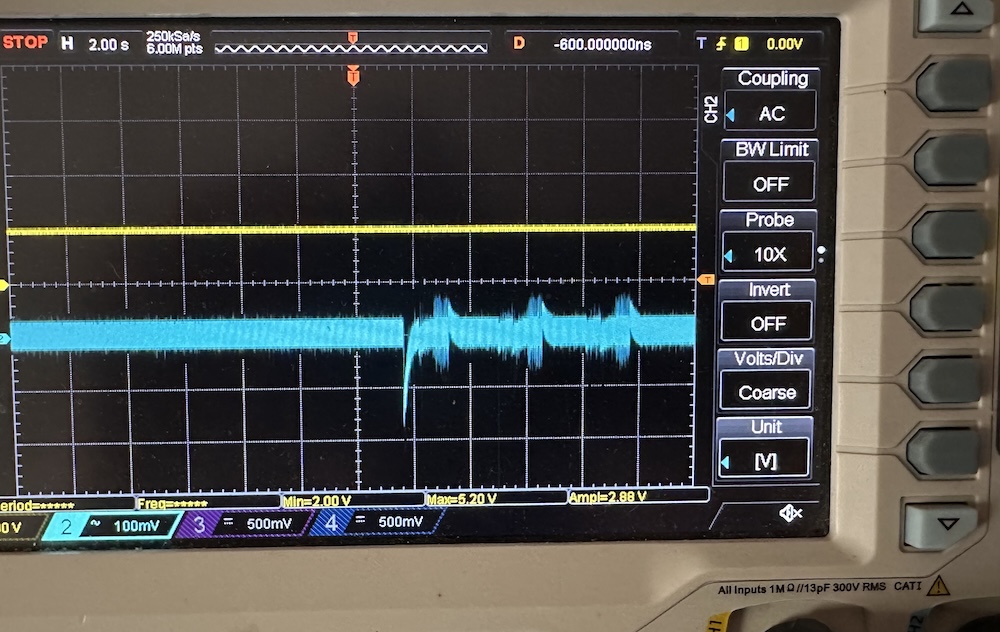Click the red STOP status button

click(26, 43)
